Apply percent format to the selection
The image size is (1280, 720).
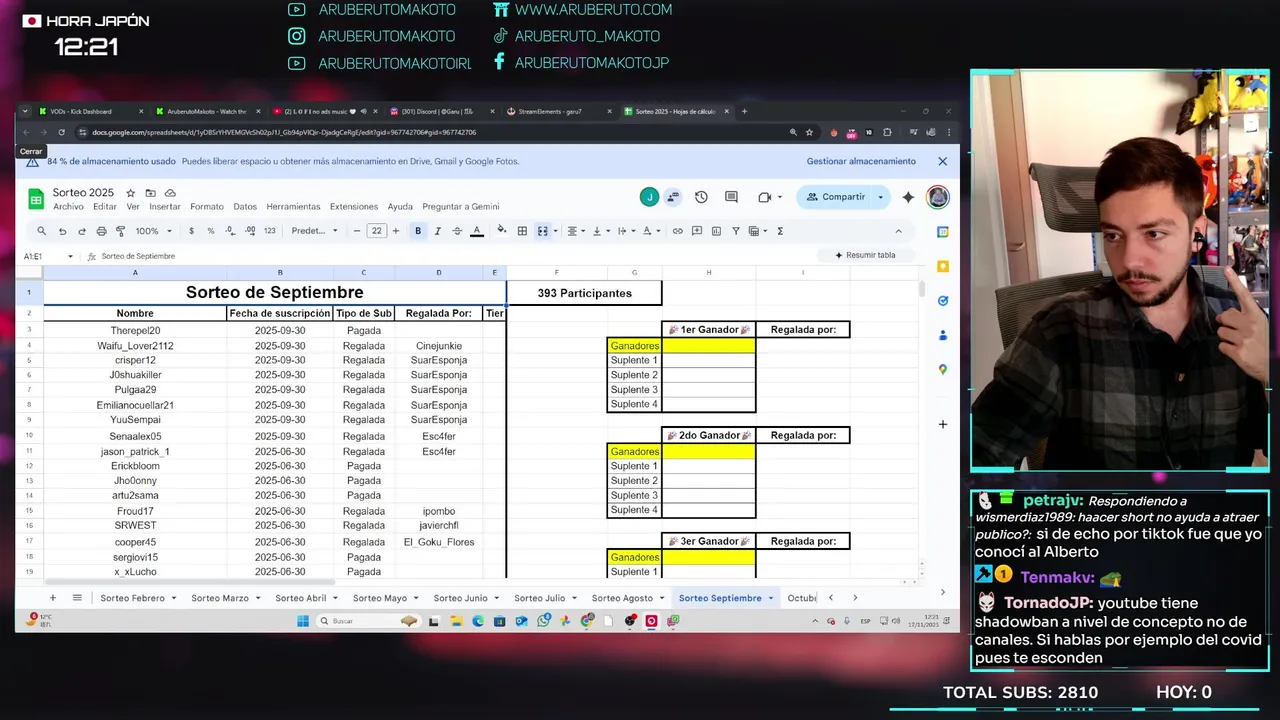tap(210, 231)
